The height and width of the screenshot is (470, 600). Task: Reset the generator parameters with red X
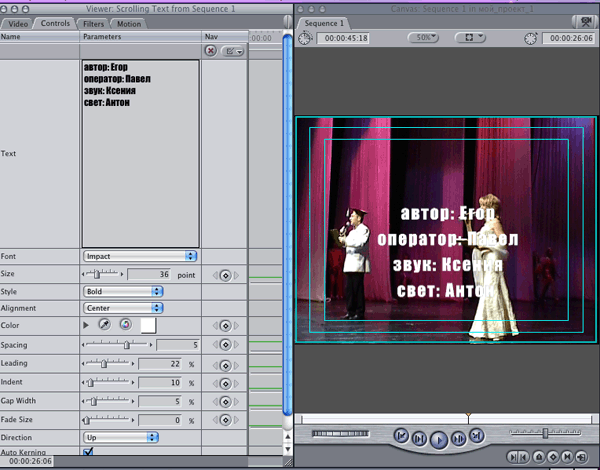click(x=210, y=51)
